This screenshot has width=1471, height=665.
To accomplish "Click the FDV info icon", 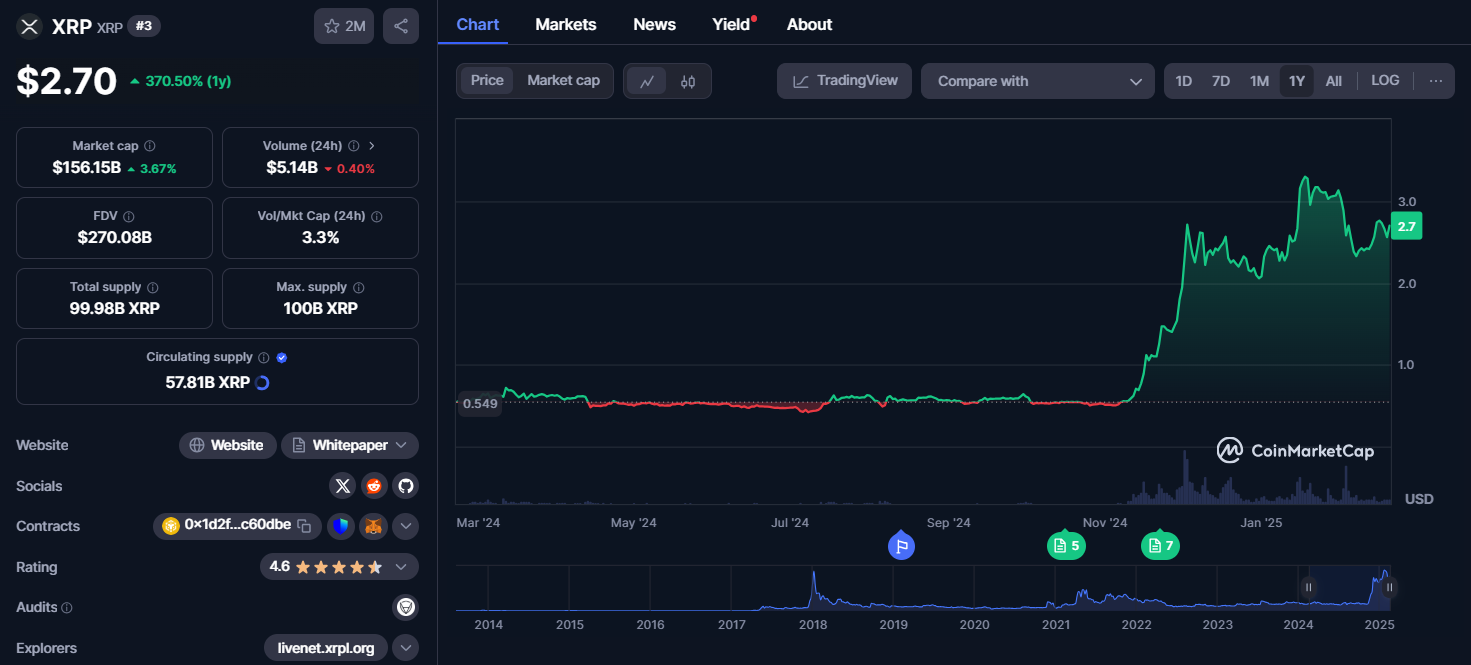I will click(x=129, y=216).
